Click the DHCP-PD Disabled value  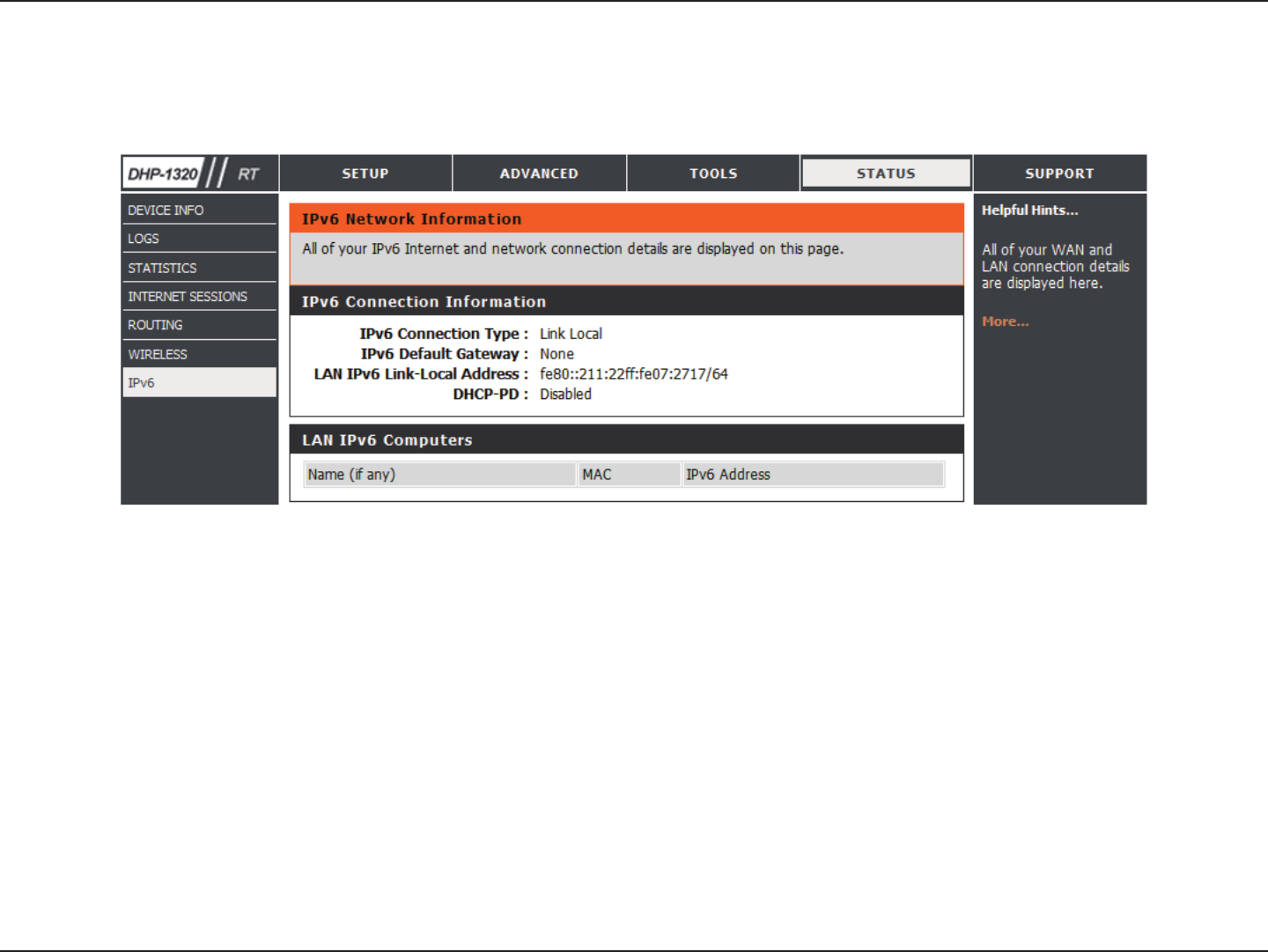click(x=565, y=395)
